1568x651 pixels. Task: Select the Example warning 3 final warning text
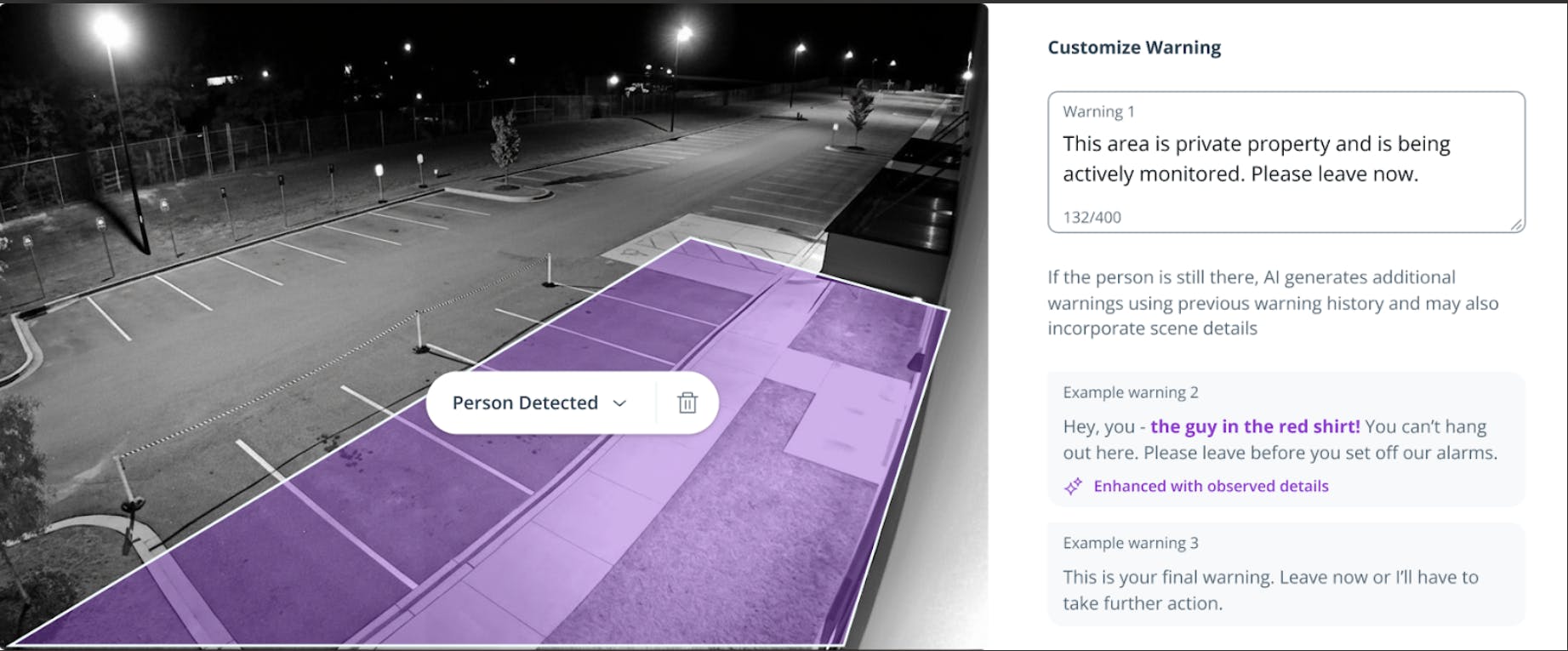[x=1269, y=590]
